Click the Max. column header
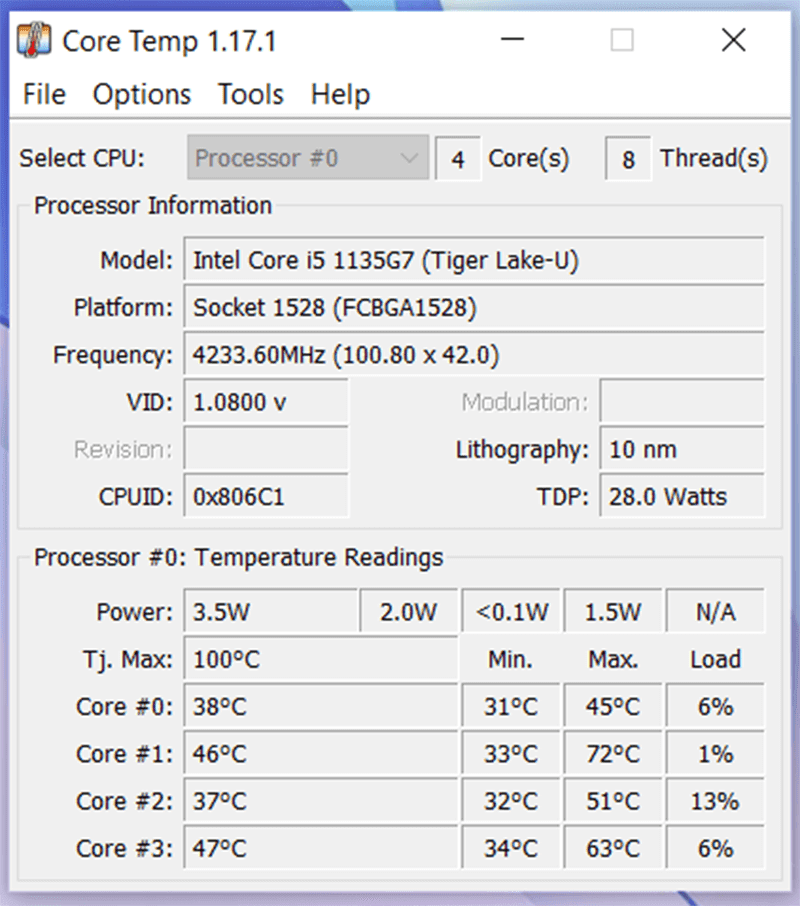This screenshot has height=906, width=800. pyautogui.click(x=613, y=659)
